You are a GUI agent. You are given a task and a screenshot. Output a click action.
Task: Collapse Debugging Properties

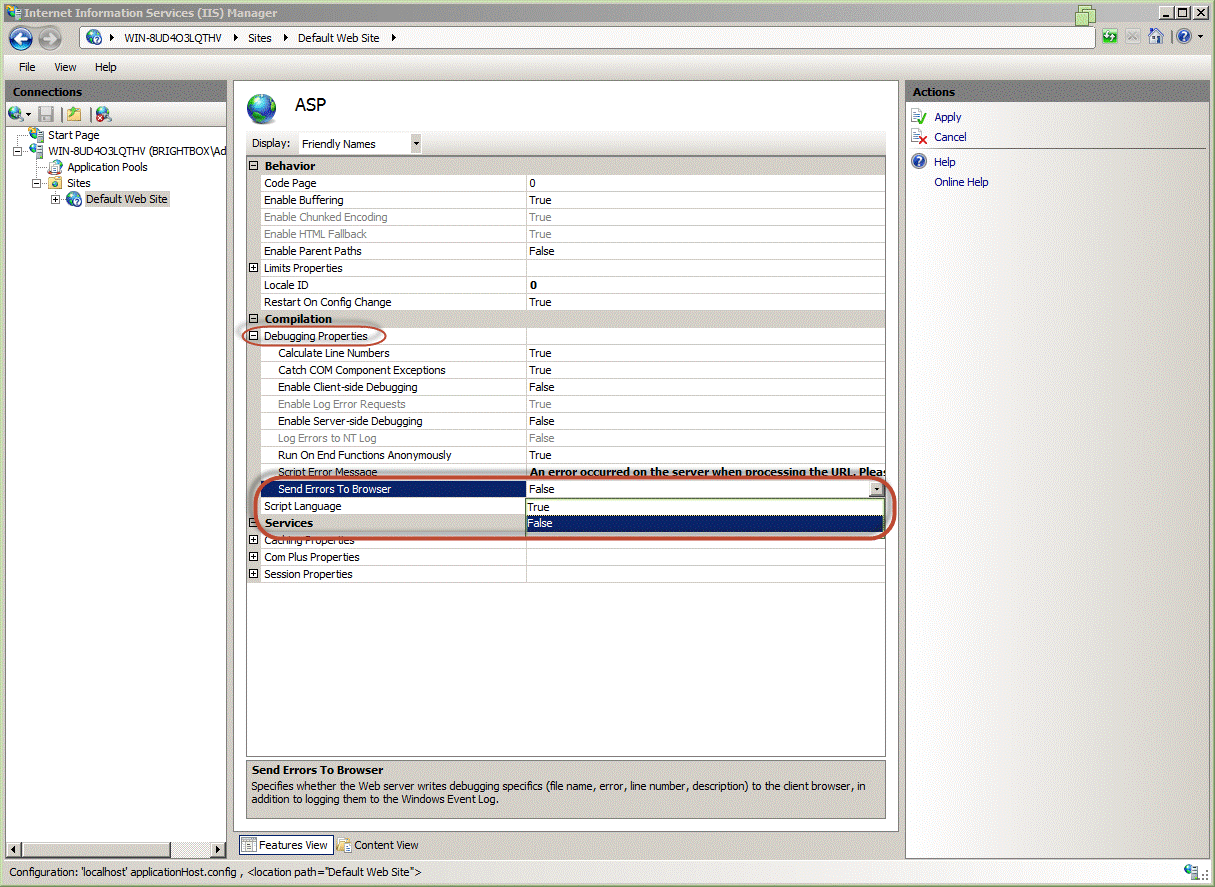254,336
